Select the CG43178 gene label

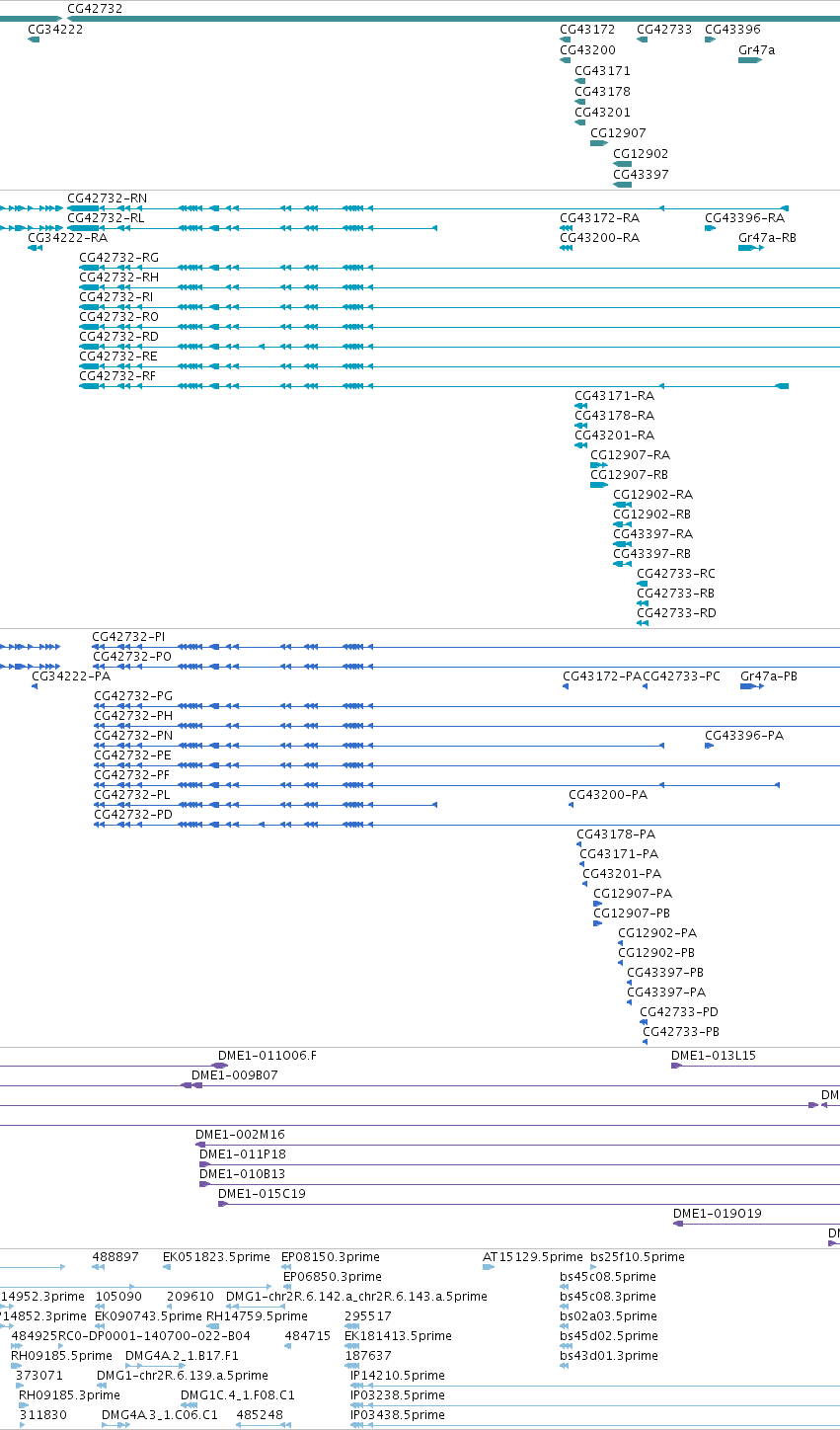point(602,92)
